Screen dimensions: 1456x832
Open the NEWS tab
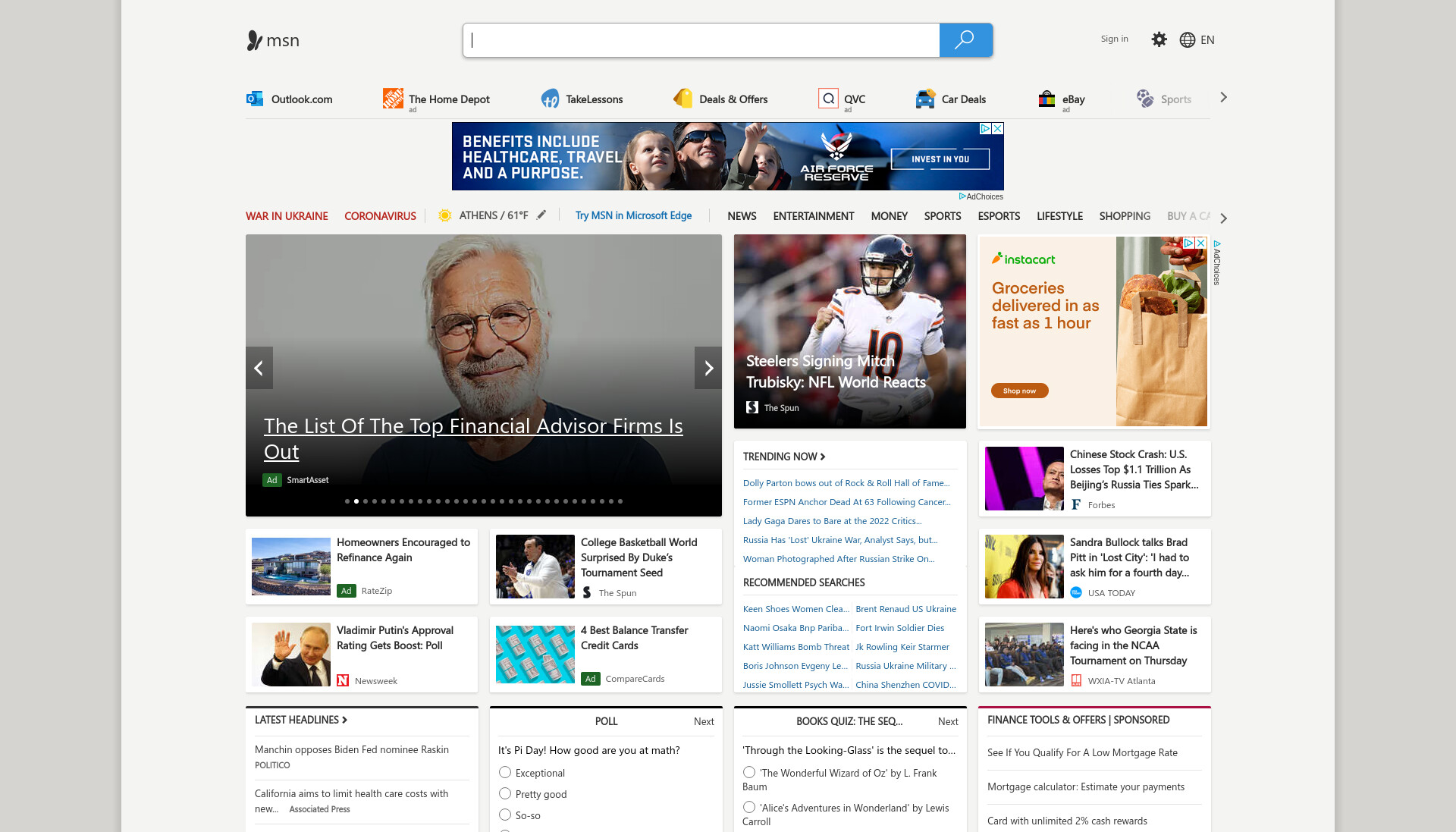click(742, 216)
